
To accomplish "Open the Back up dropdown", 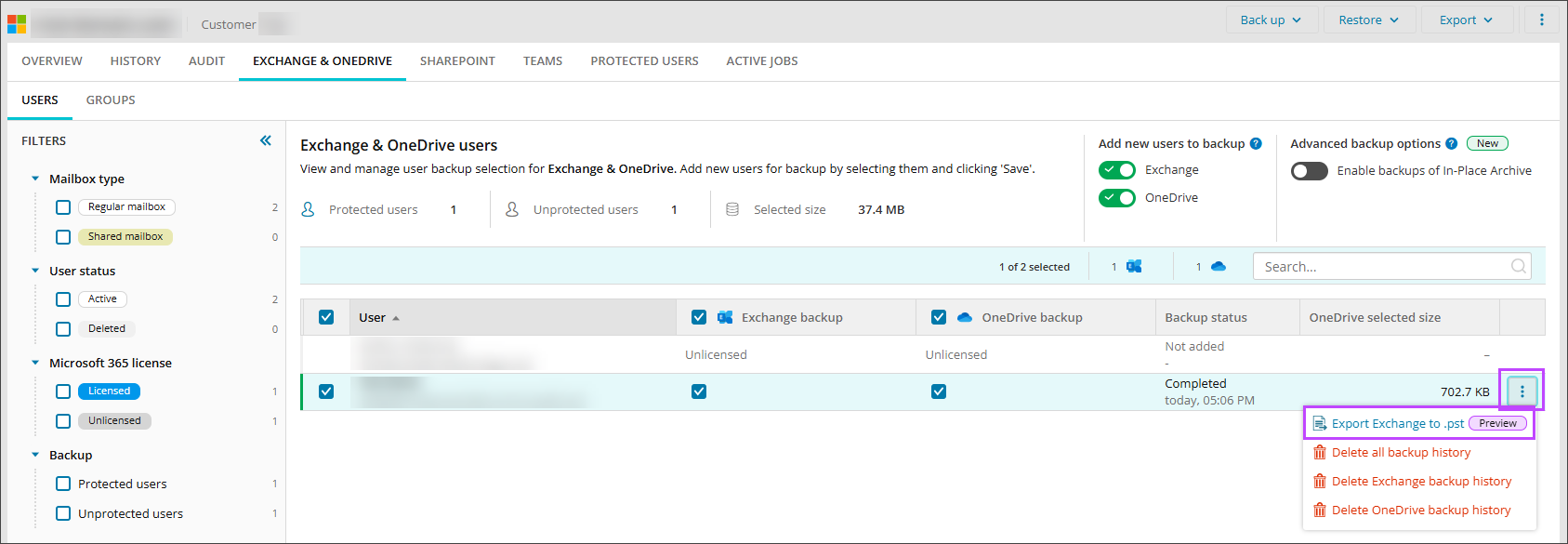I will (1270, 20).
